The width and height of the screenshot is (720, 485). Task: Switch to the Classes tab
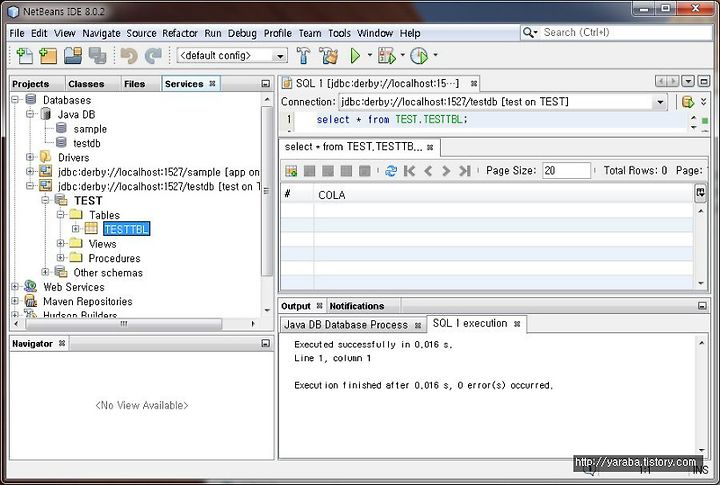(86, 84)
